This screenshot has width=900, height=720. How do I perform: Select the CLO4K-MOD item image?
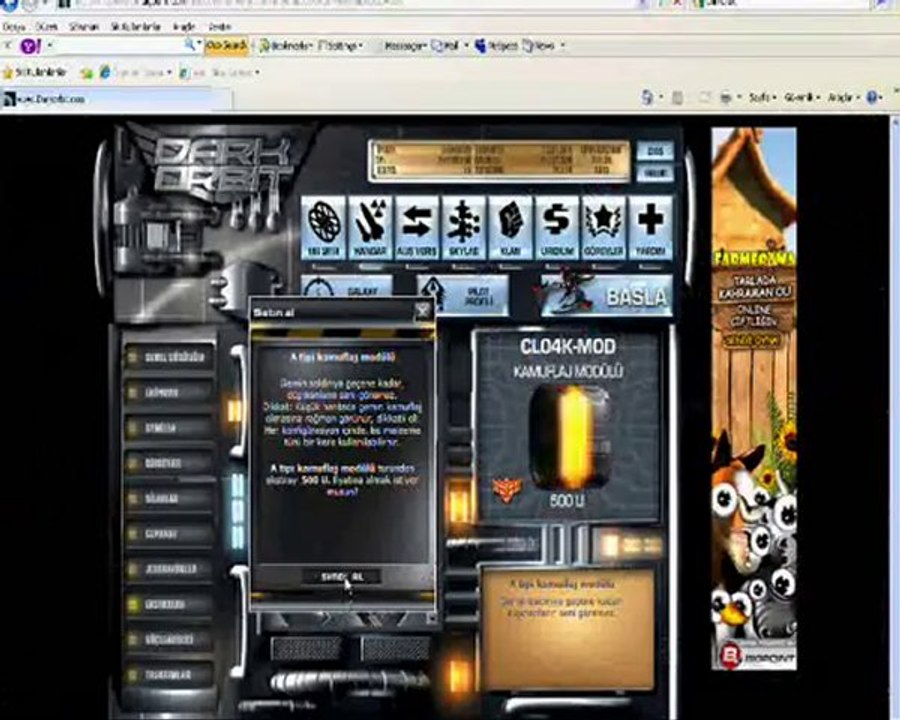point(567,436)
